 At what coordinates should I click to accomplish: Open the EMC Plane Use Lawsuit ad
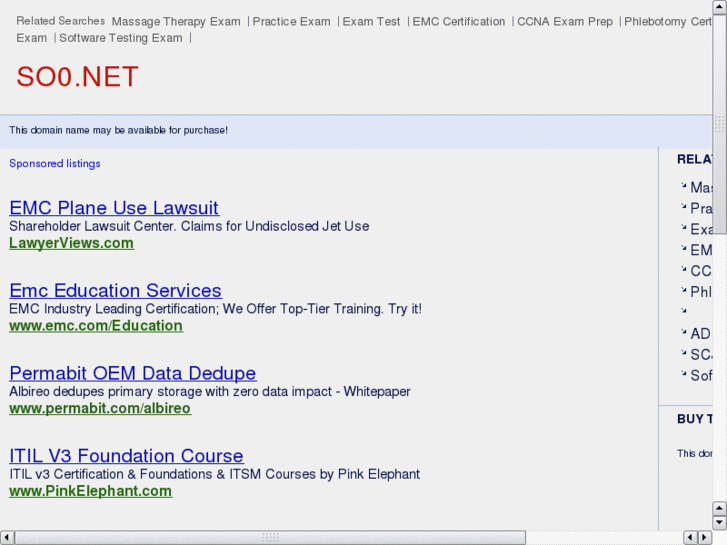click(114, 208)
